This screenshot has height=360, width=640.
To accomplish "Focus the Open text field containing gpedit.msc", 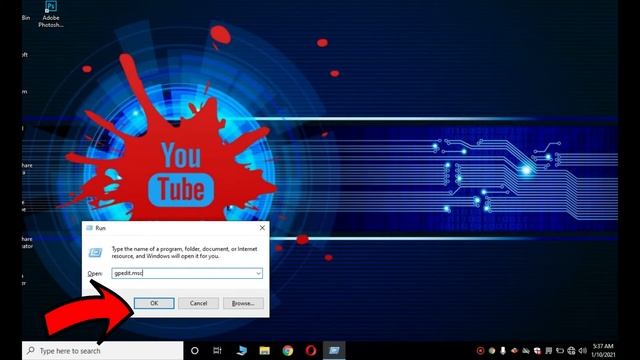I will (x=187, y=273).
